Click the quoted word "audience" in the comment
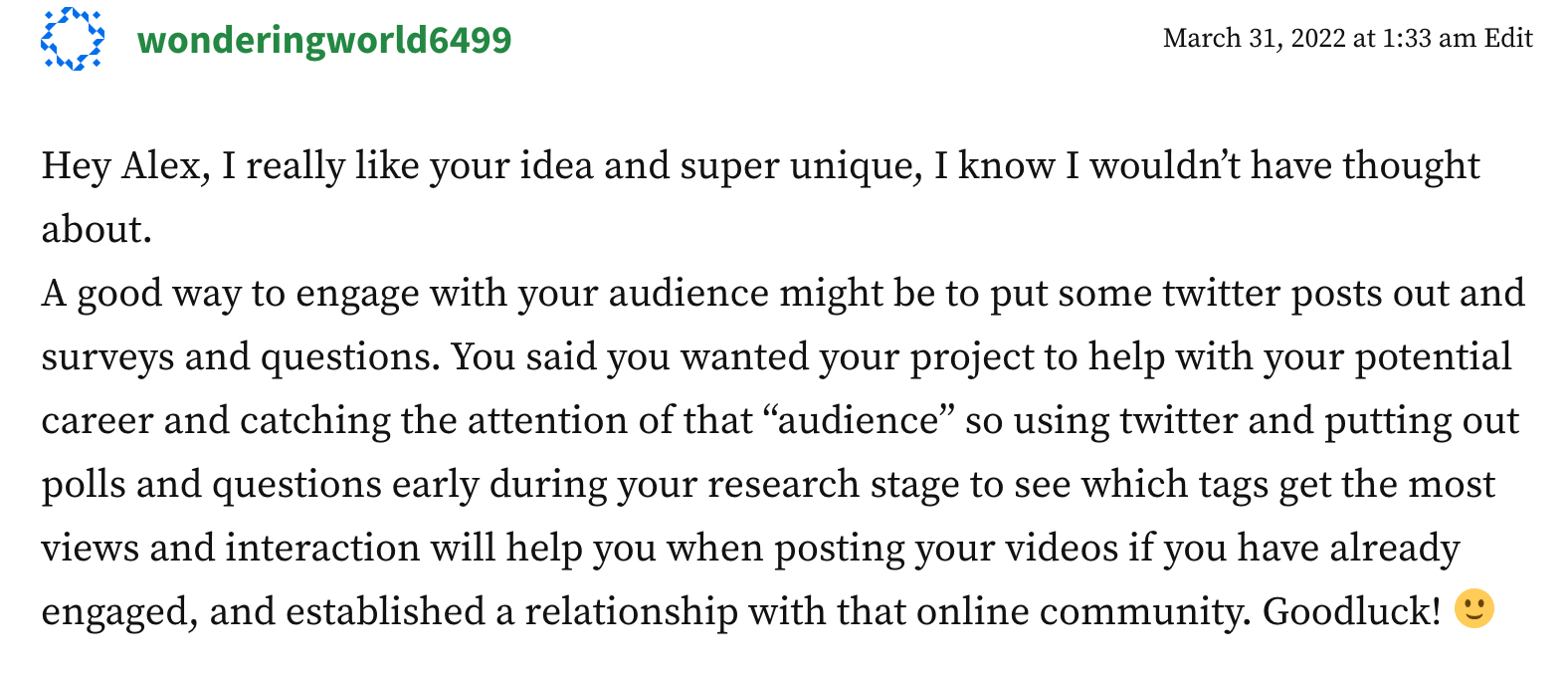 (x=859, y=420)
